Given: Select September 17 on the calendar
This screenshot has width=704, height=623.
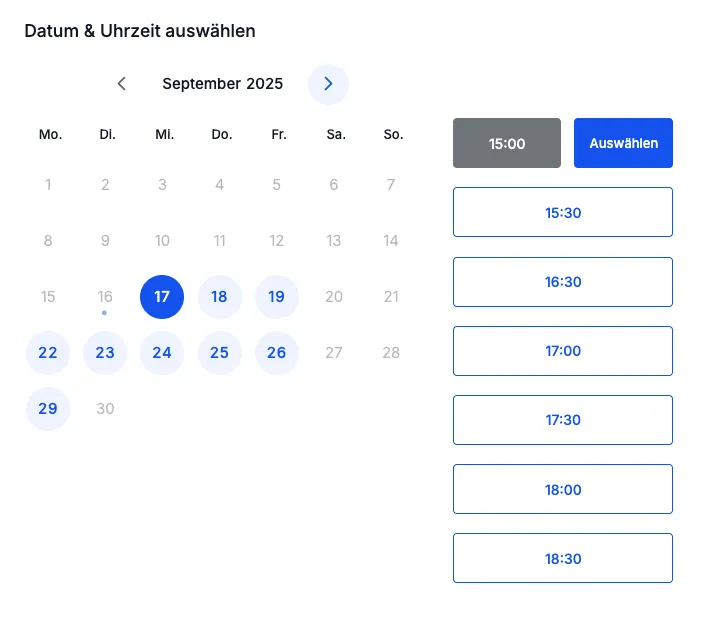Looking at the screenshot, I should [162, 297].
